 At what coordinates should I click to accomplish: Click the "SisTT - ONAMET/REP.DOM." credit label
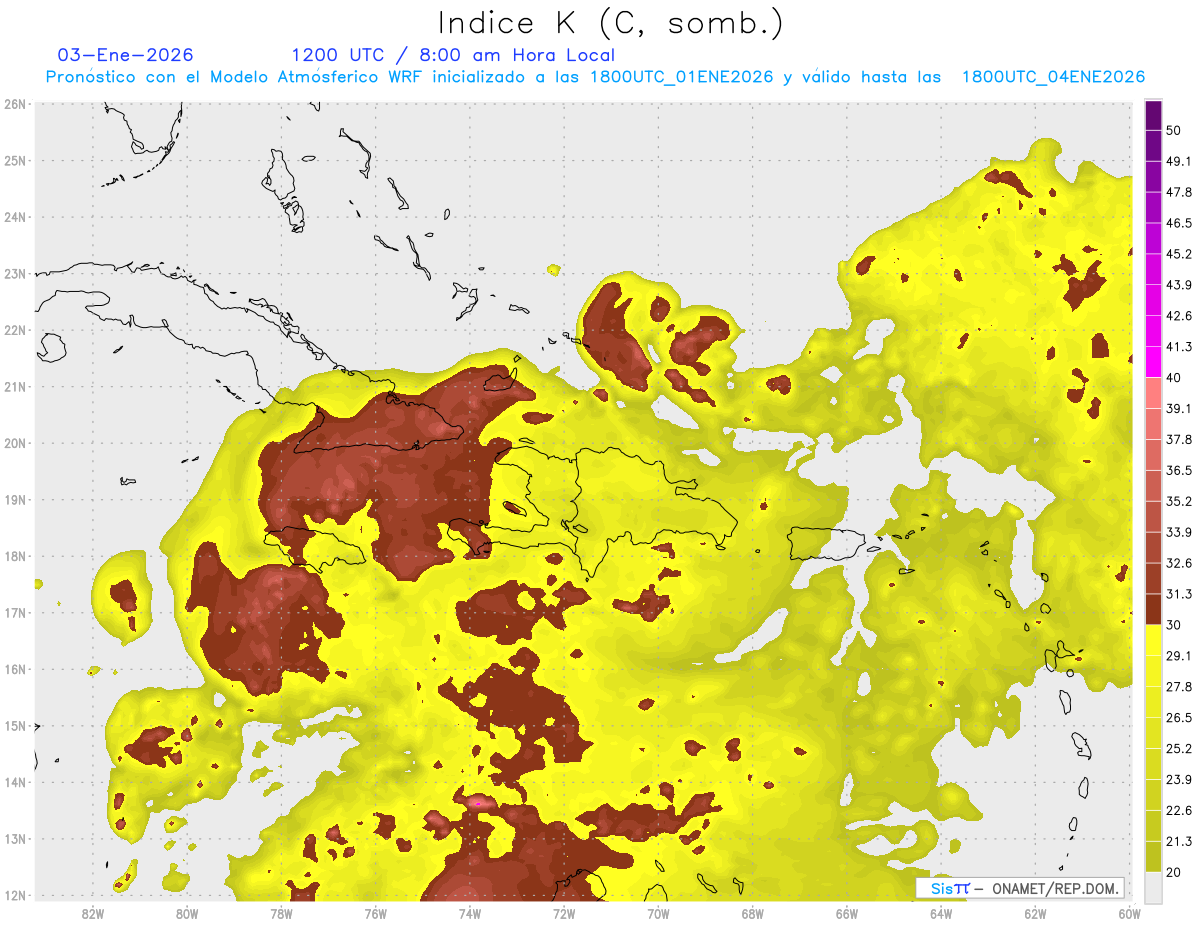pyautogui.click(x=1020, y=888)
